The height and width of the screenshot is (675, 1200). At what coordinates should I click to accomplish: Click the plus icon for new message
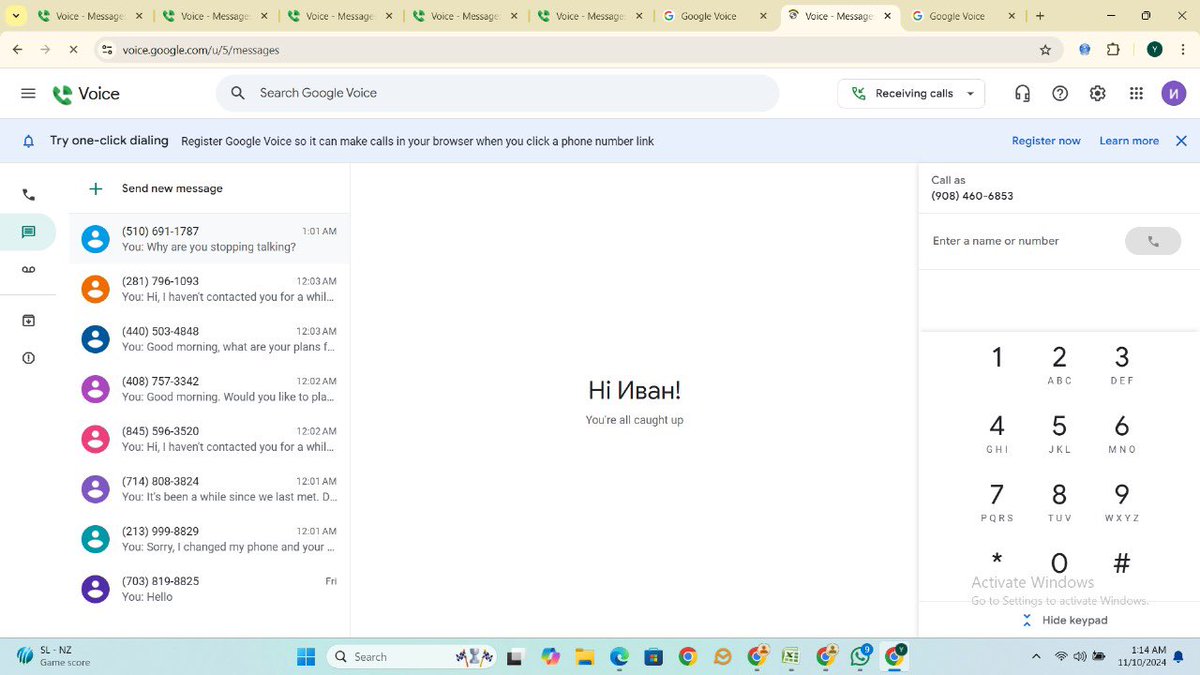coord(95,188)
